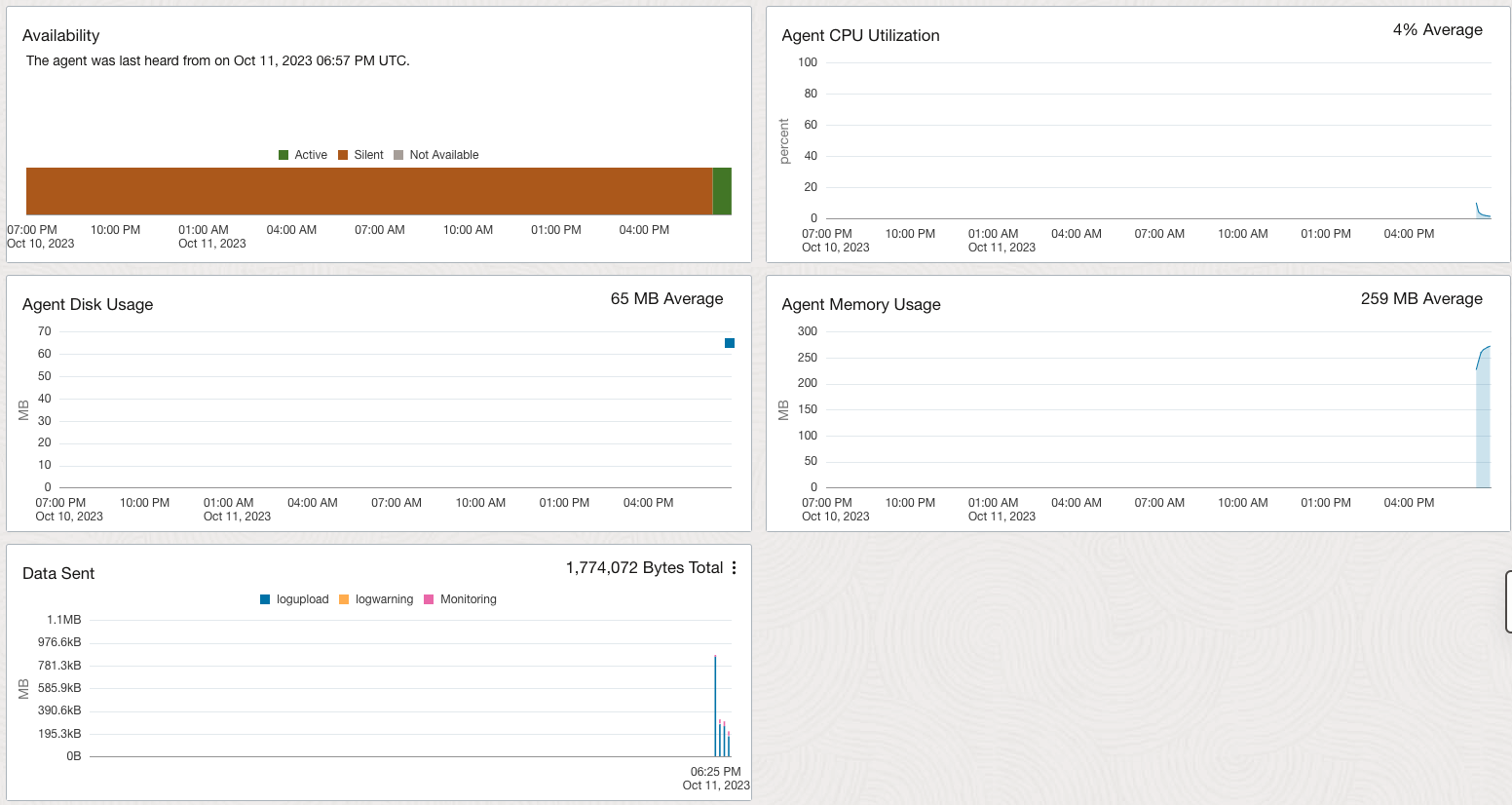Viewport: 1512px width, 805px height.
Task: Click the 781.3kB axis label
Action: pos(59,666)
